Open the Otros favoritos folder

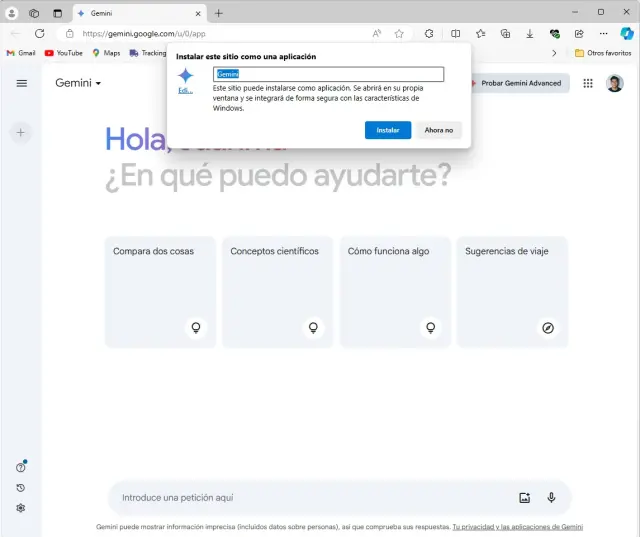[x=603, y=52]
